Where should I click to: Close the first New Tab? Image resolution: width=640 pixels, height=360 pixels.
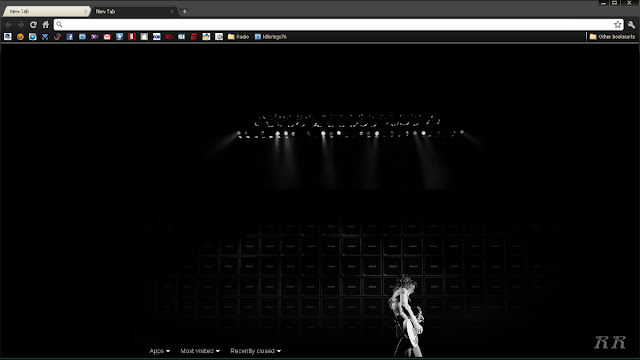[85, 11]
